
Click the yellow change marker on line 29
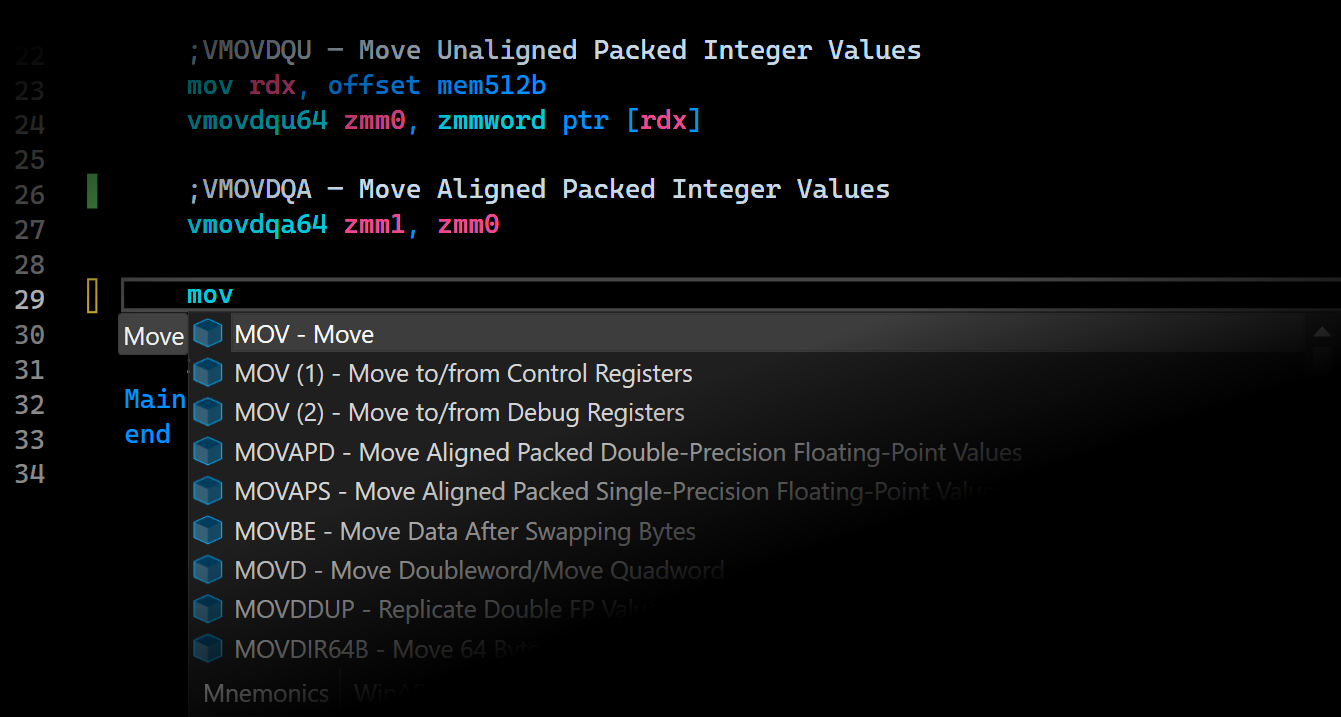click(x=92, y=297)
